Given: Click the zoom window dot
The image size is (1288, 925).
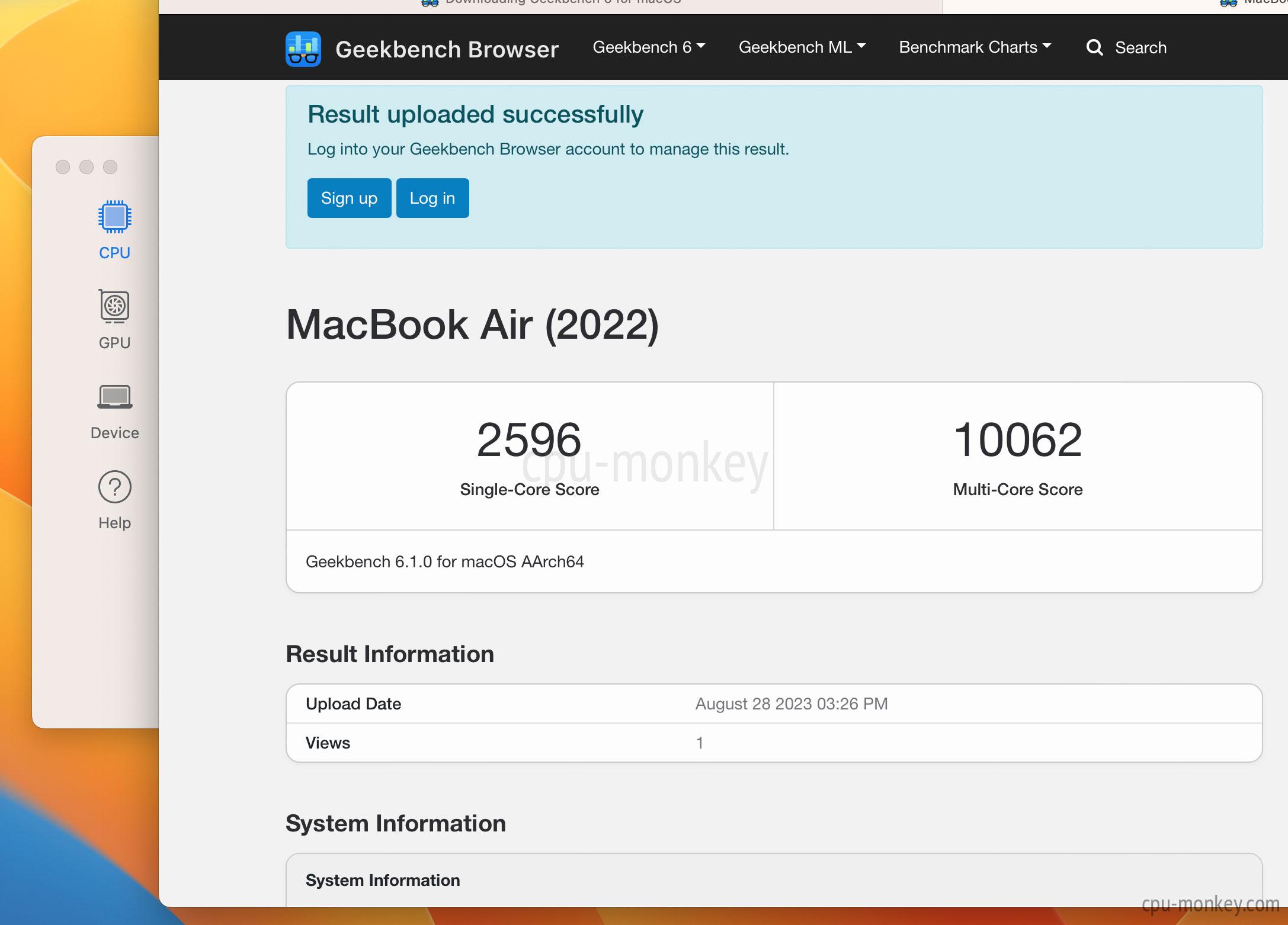Looking at the screenshot, I should click(110, 167).
